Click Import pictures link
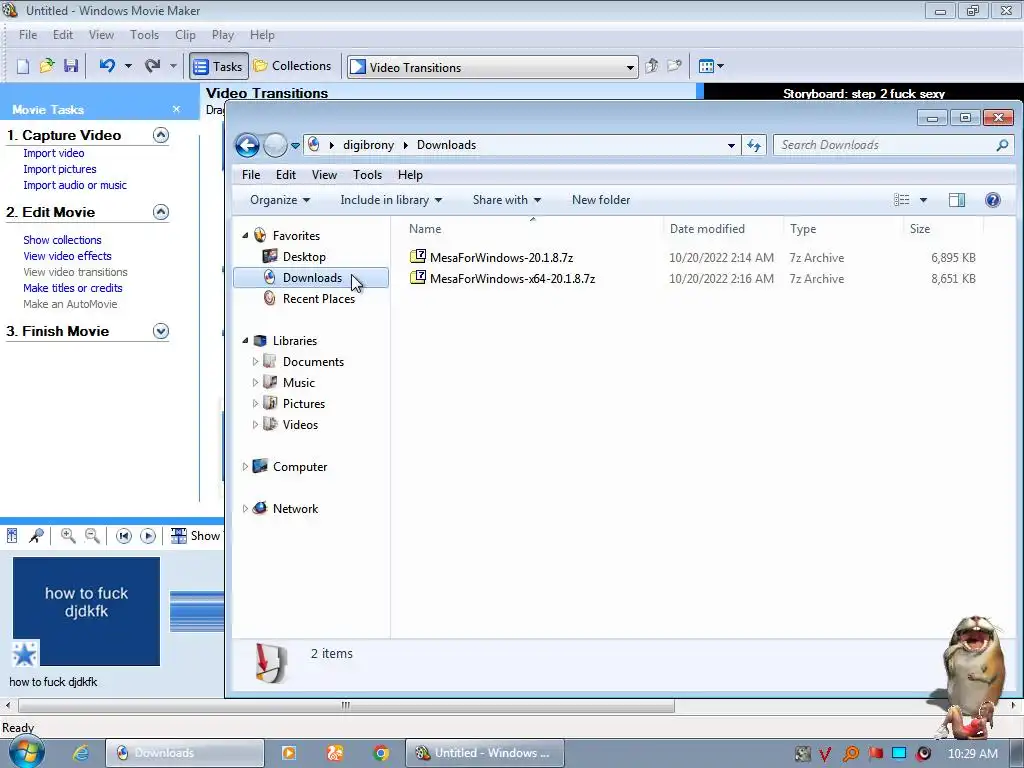This screenshot has height=768, width=1024. point(59,169)
